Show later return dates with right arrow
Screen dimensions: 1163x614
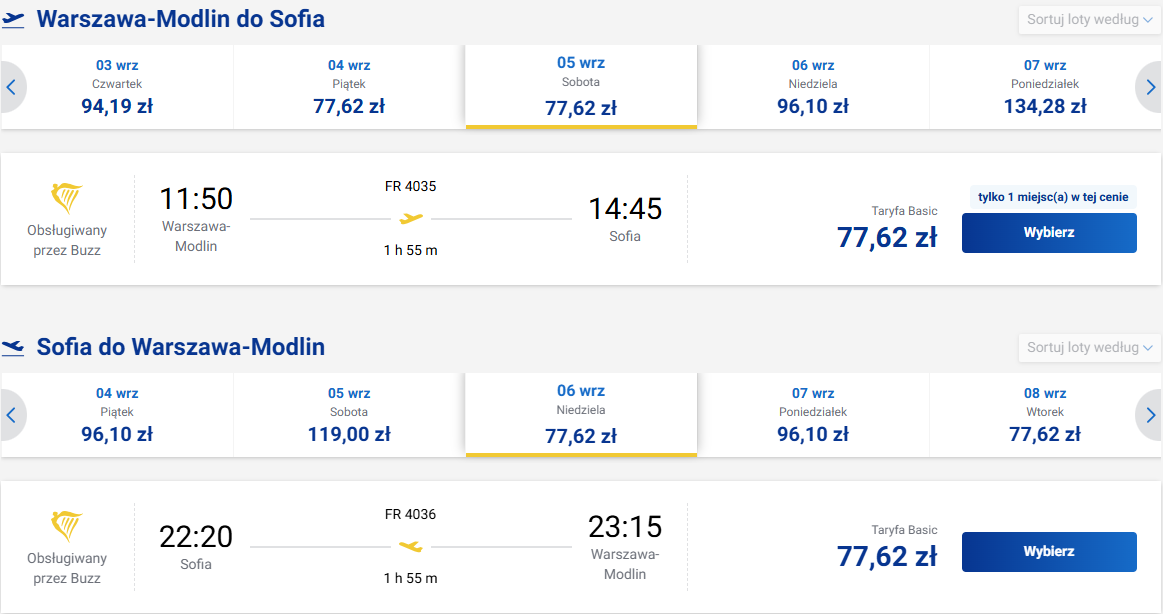[x=1150, y=415]
